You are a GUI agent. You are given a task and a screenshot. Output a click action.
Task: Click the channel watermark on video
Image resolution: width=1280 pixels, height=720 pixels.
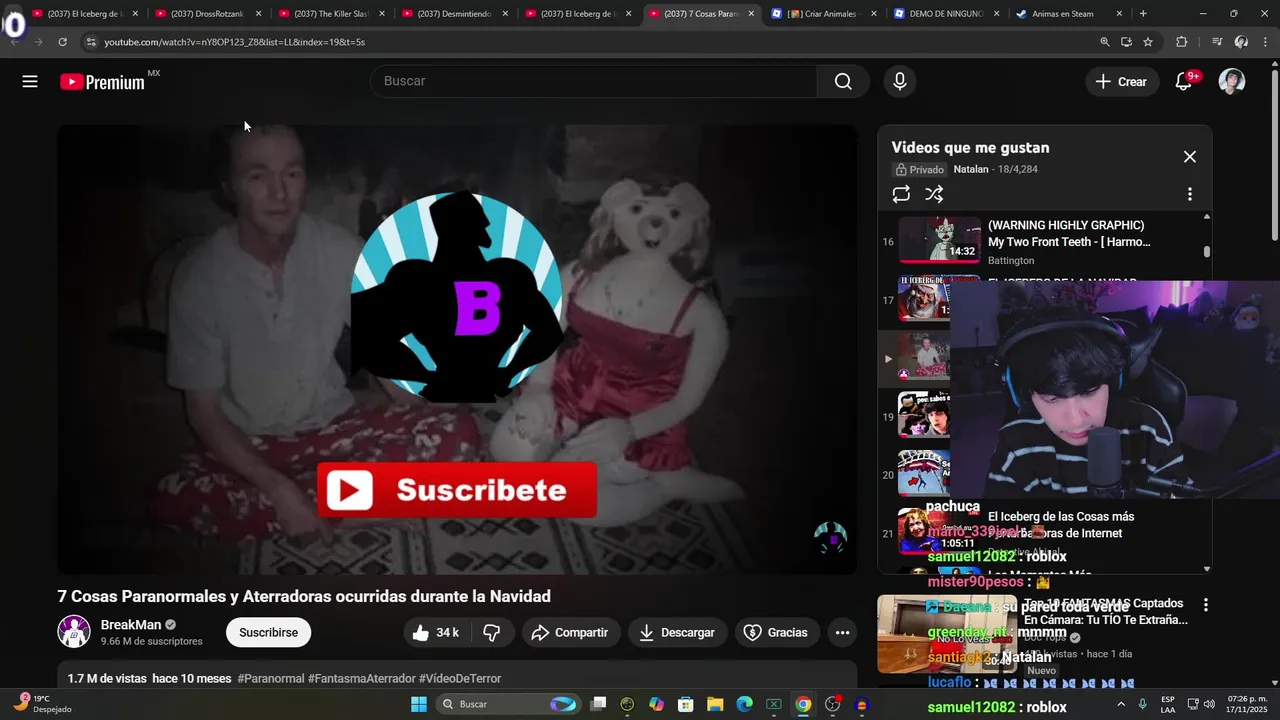(830, 538)
